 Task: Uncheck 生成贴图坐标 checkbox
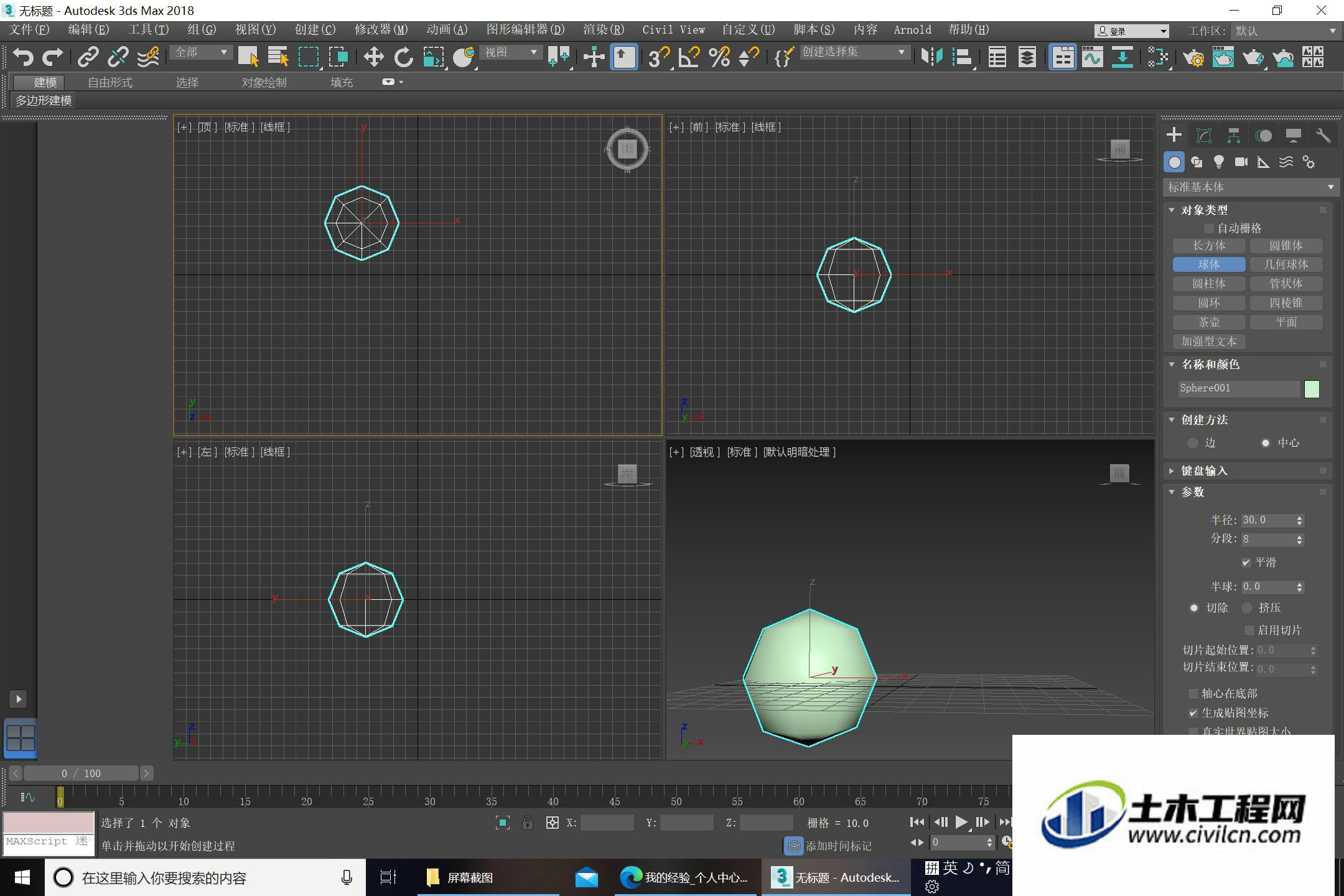1193,713
